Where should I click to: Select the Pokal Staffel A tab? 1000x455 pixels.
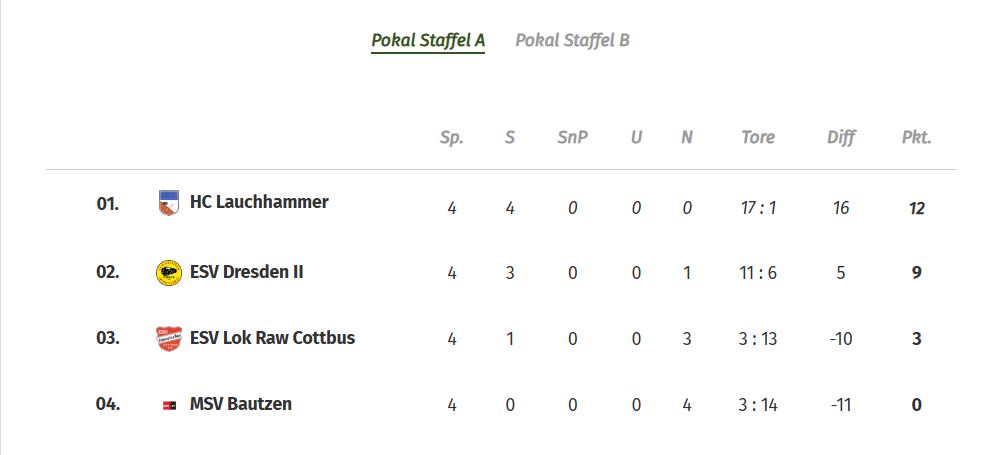pos(428,40)
